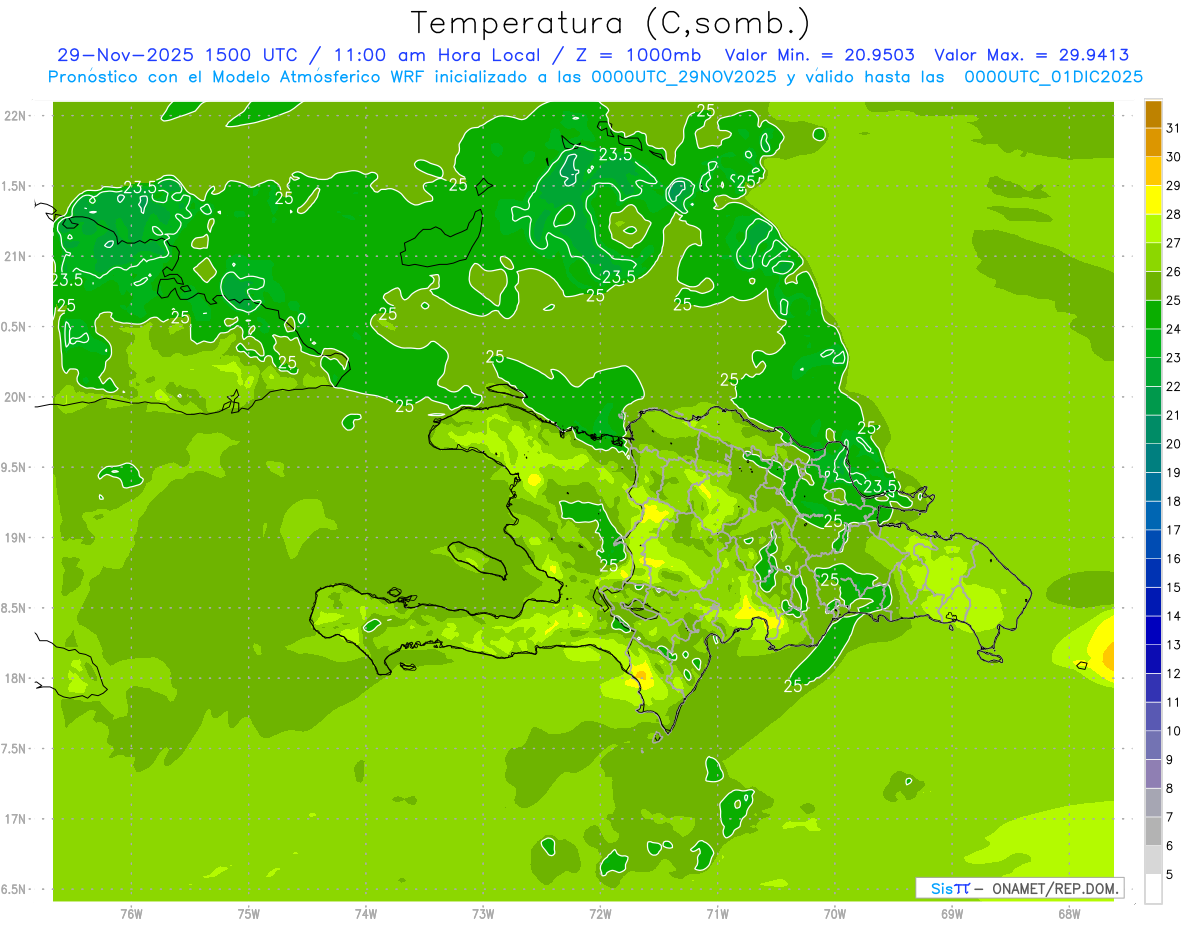Click the '76W' longitude axis label

click(131, 914)
